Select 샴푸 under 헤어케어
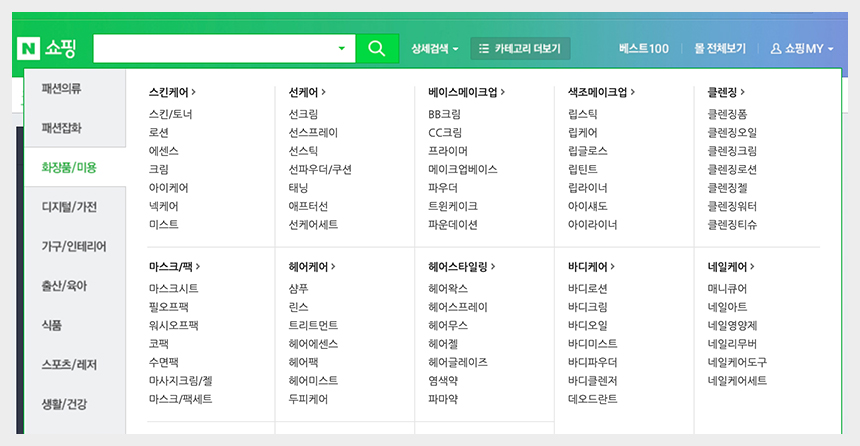The width and height of the screenshot is (860, 446). [x=298, y=289]
